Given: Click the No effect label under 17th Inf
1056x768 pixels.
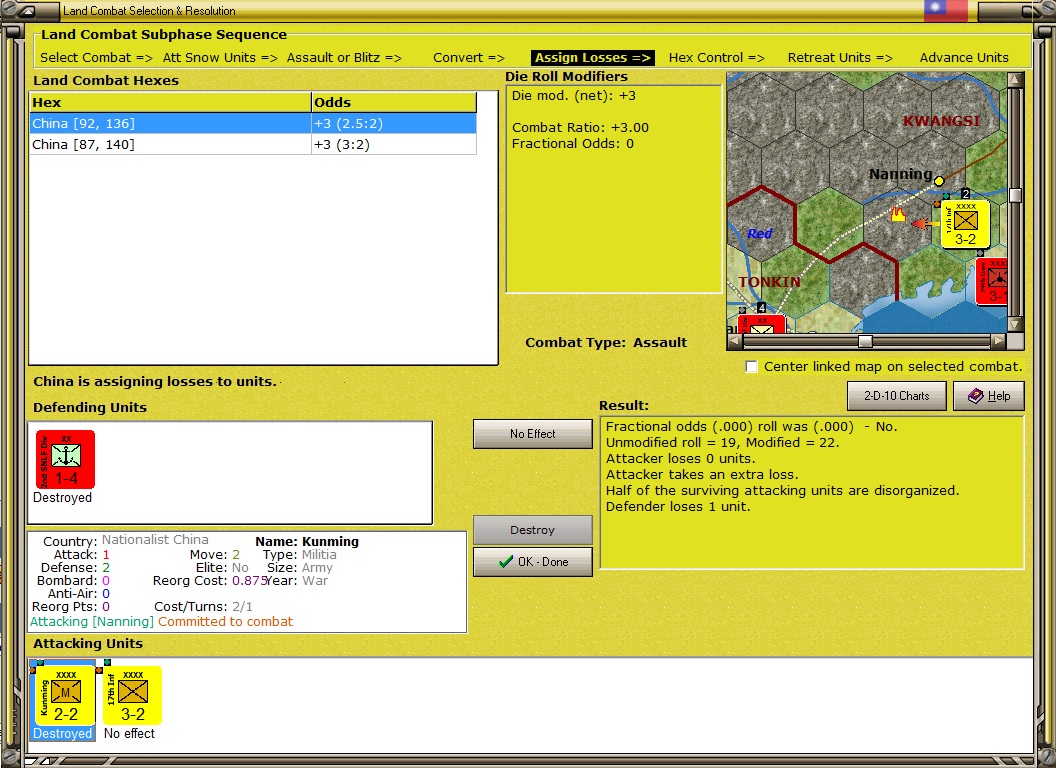Looking at the screenshot, I should pyautogui.click(x=129, y=733).
